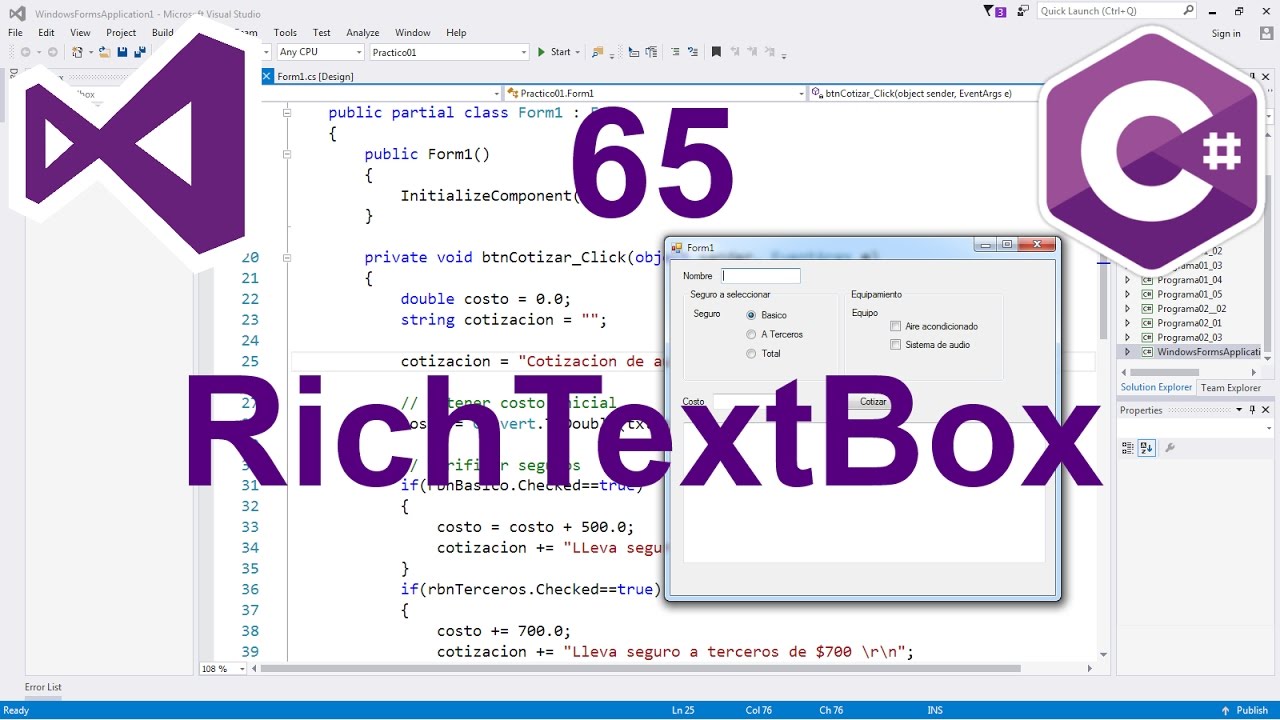Select the Basico radio button in Form1
This screenshot has width=1280, height=720.
pyautogui.click(x=751, y=315)
